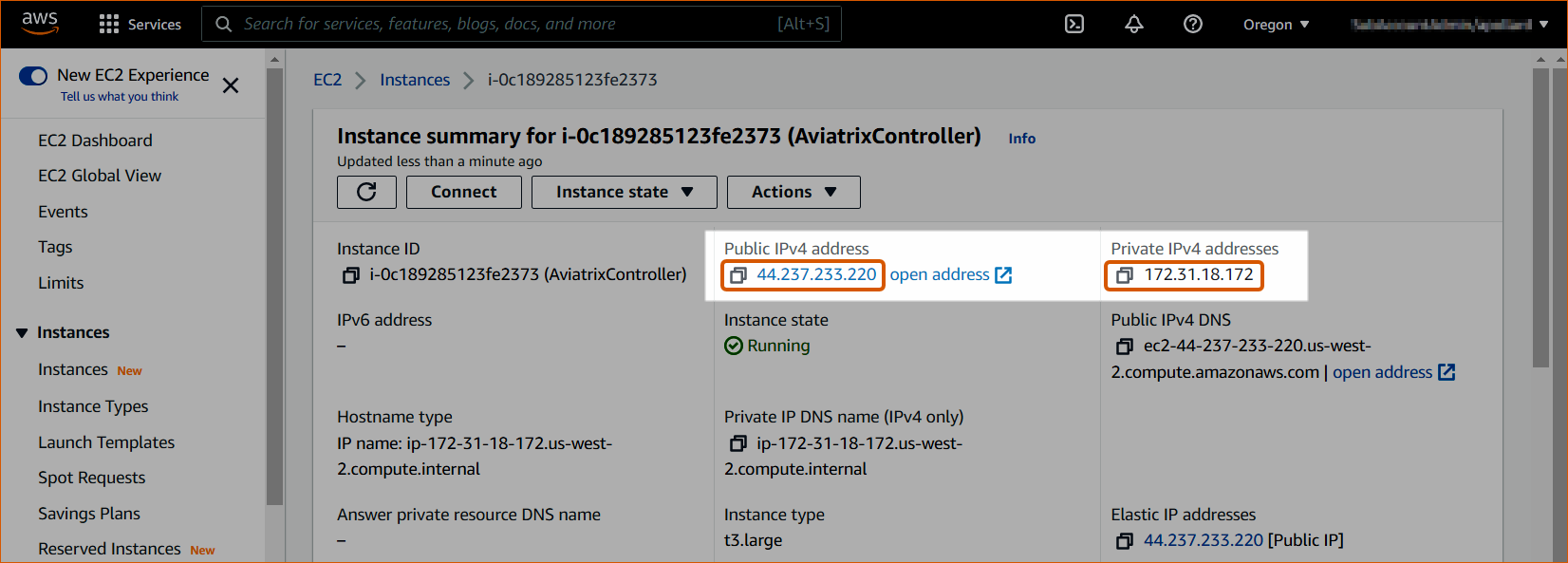Screen dimensions: 1568x563
Task: Collapse the Instances sidebar section
Action: (x=22, y=333)
